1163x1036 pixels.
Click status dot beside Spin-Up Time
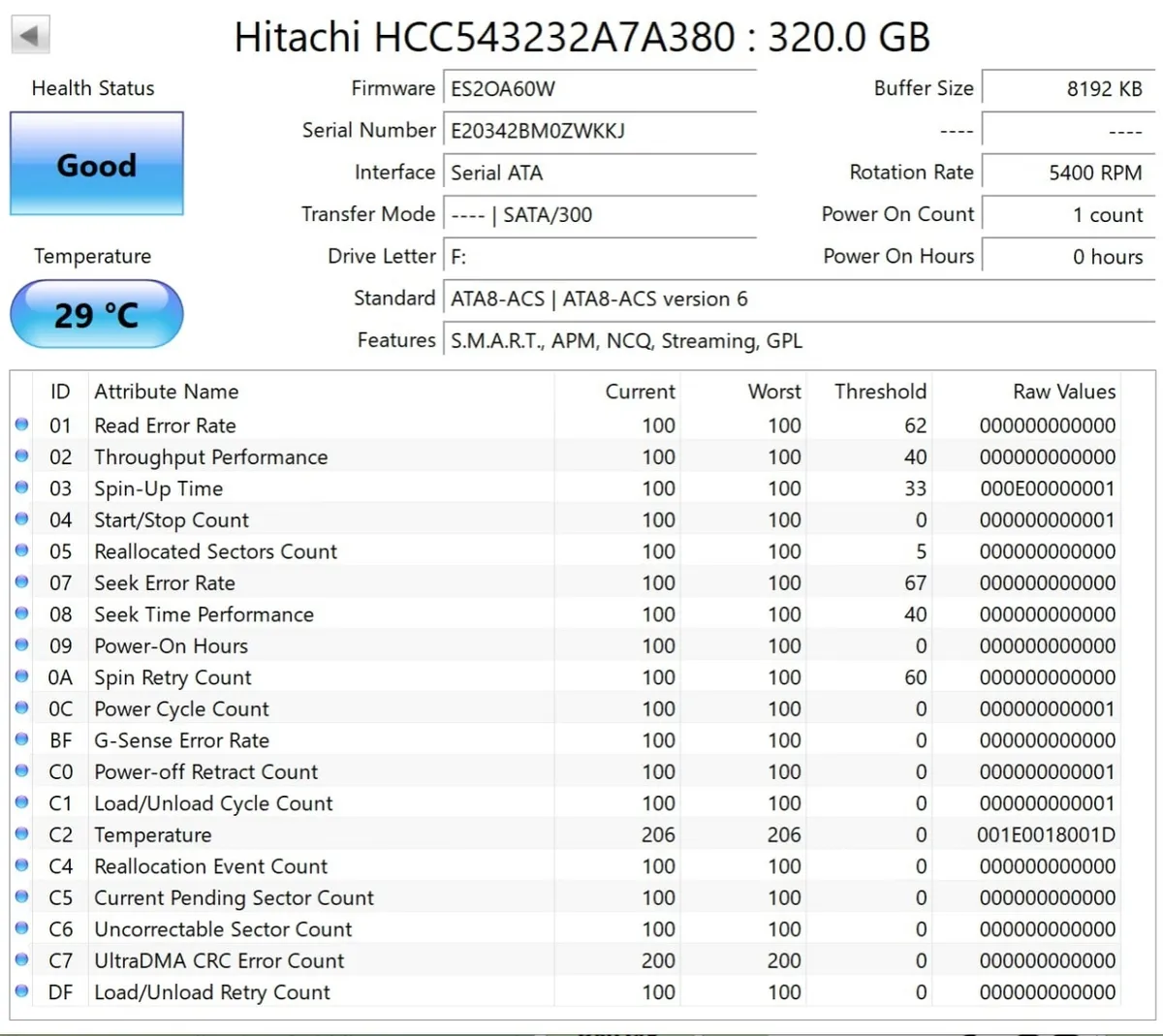21,487
